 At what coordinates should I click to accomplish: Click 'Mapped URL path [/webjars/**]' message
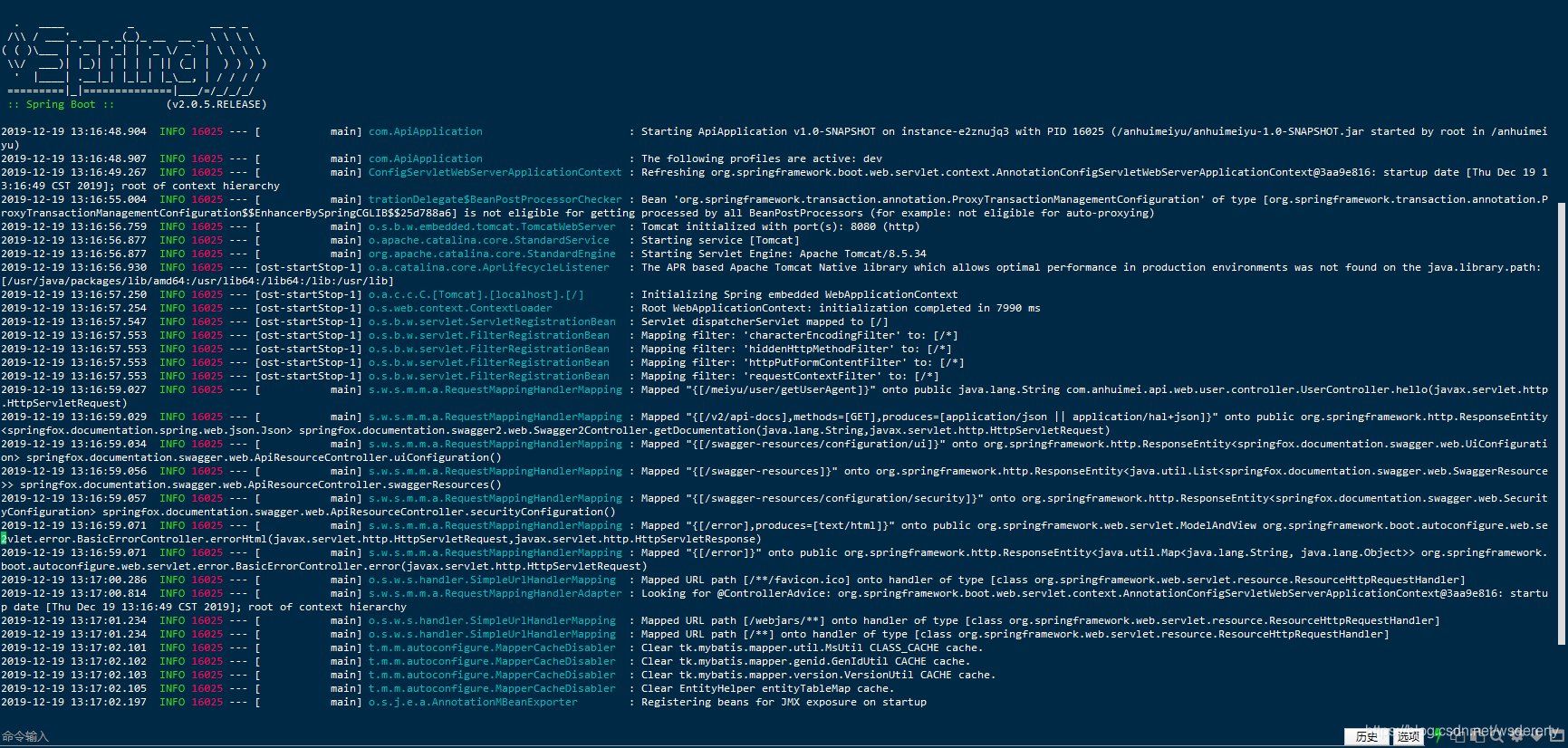coord(1040,620)
